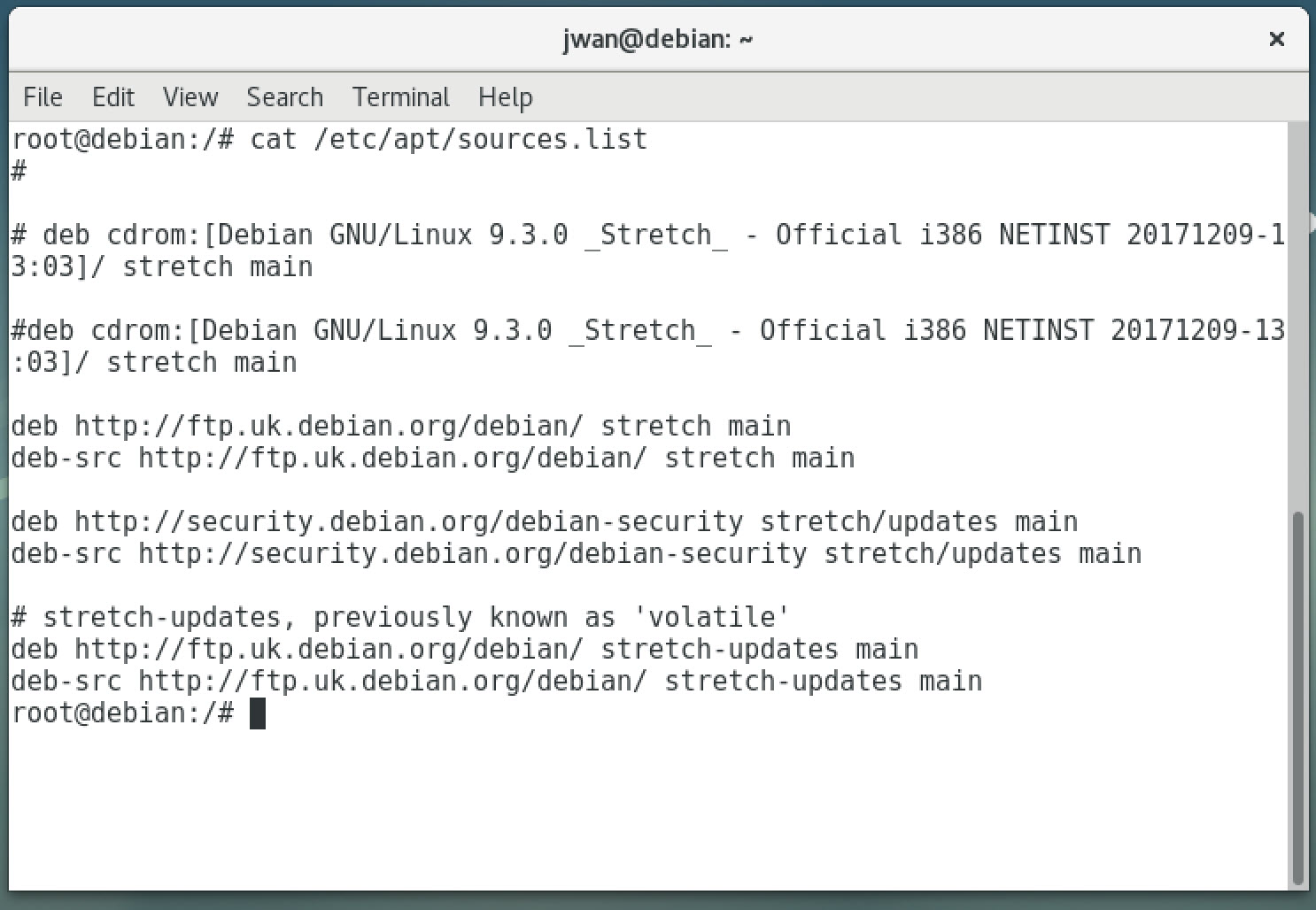Open the Search menu

tap(284, 96)
